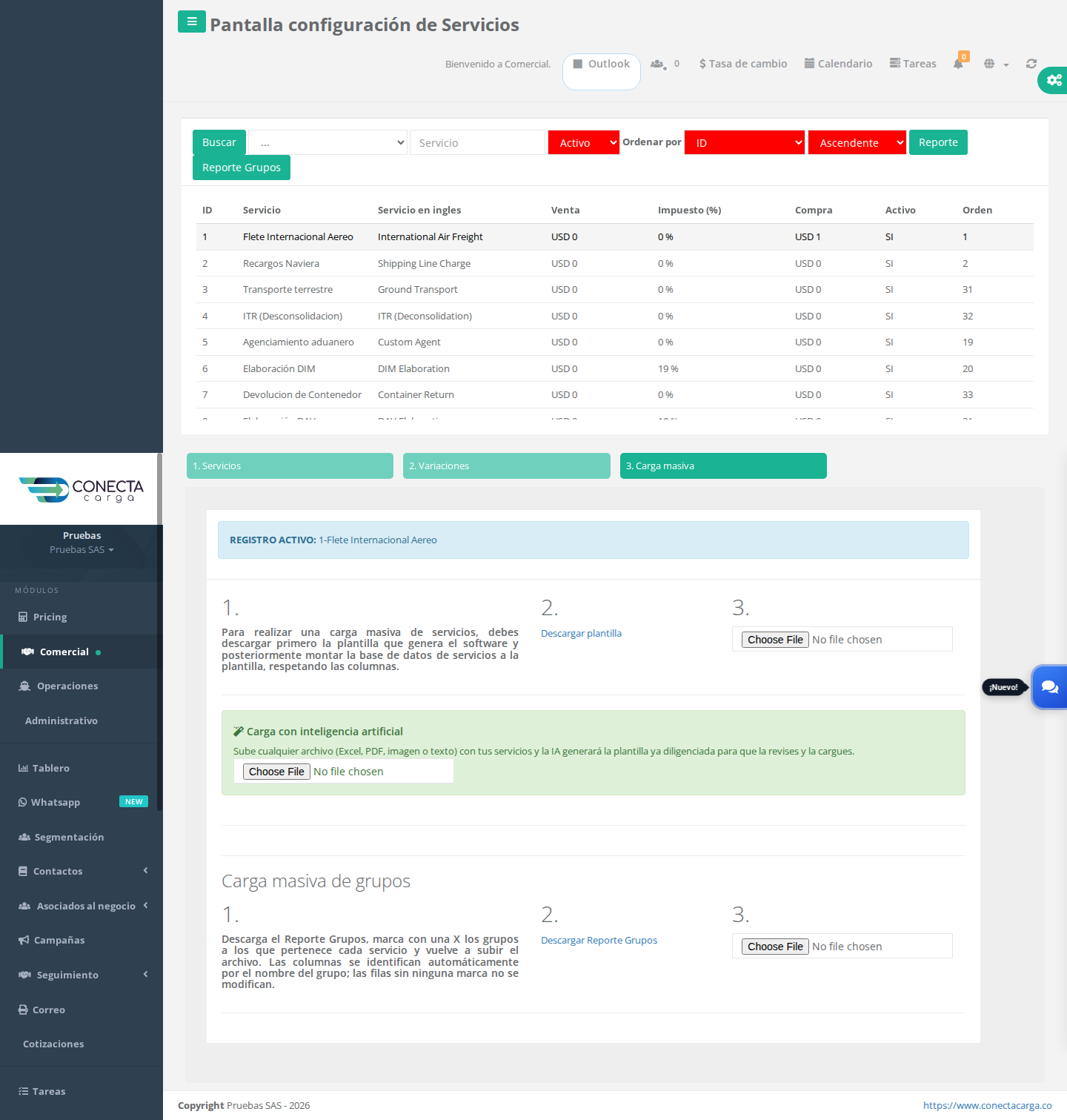Open the notifications bell icon

coord(958,64)
